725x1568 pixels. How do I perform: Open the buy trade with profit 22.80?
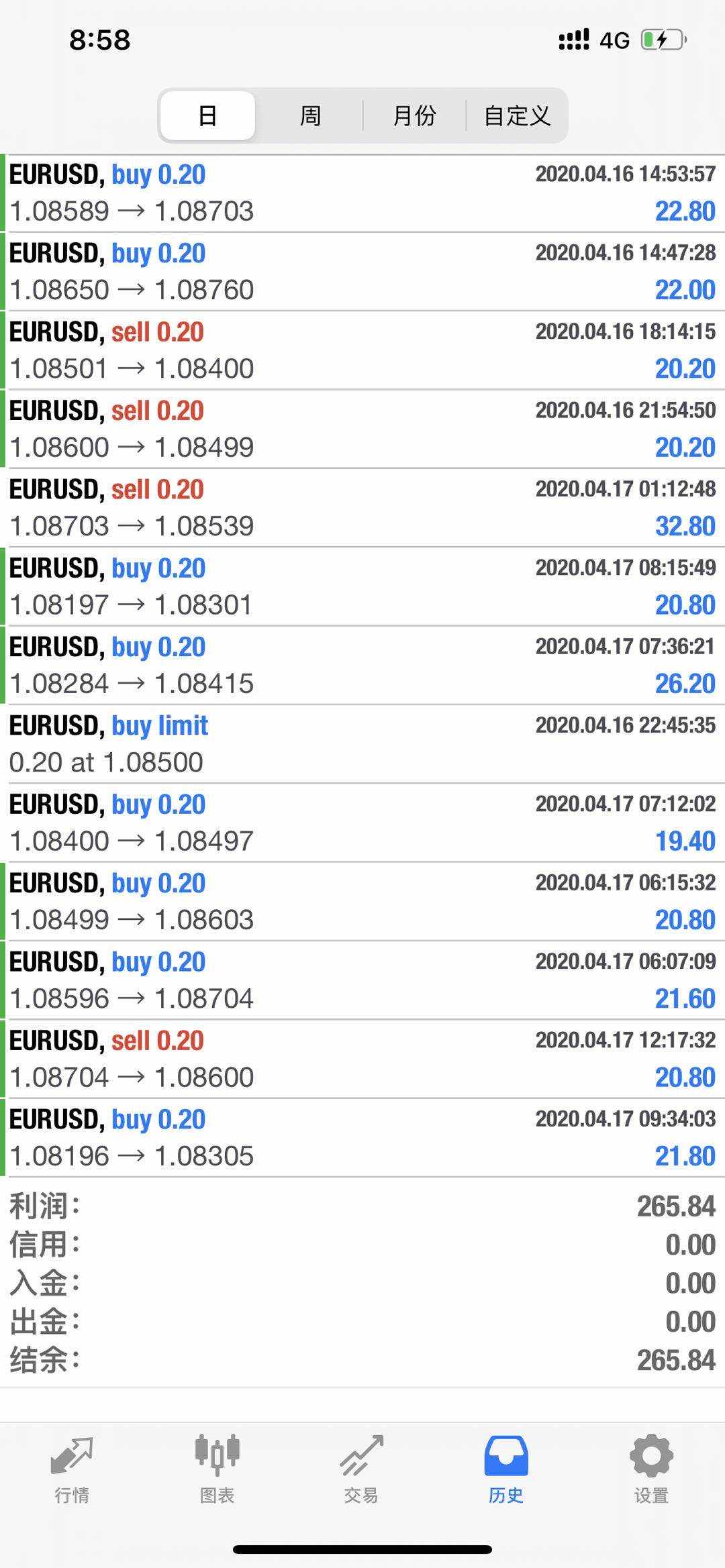click(362, 193)
